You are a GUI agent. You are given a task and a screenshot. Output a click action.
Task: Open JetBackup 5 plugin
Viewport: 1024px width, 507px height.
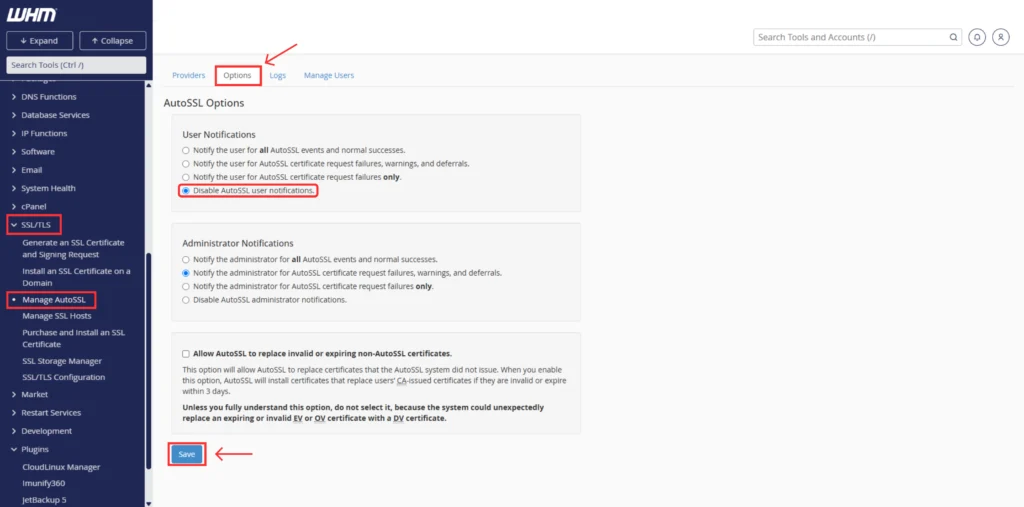(x=44, y=500)
